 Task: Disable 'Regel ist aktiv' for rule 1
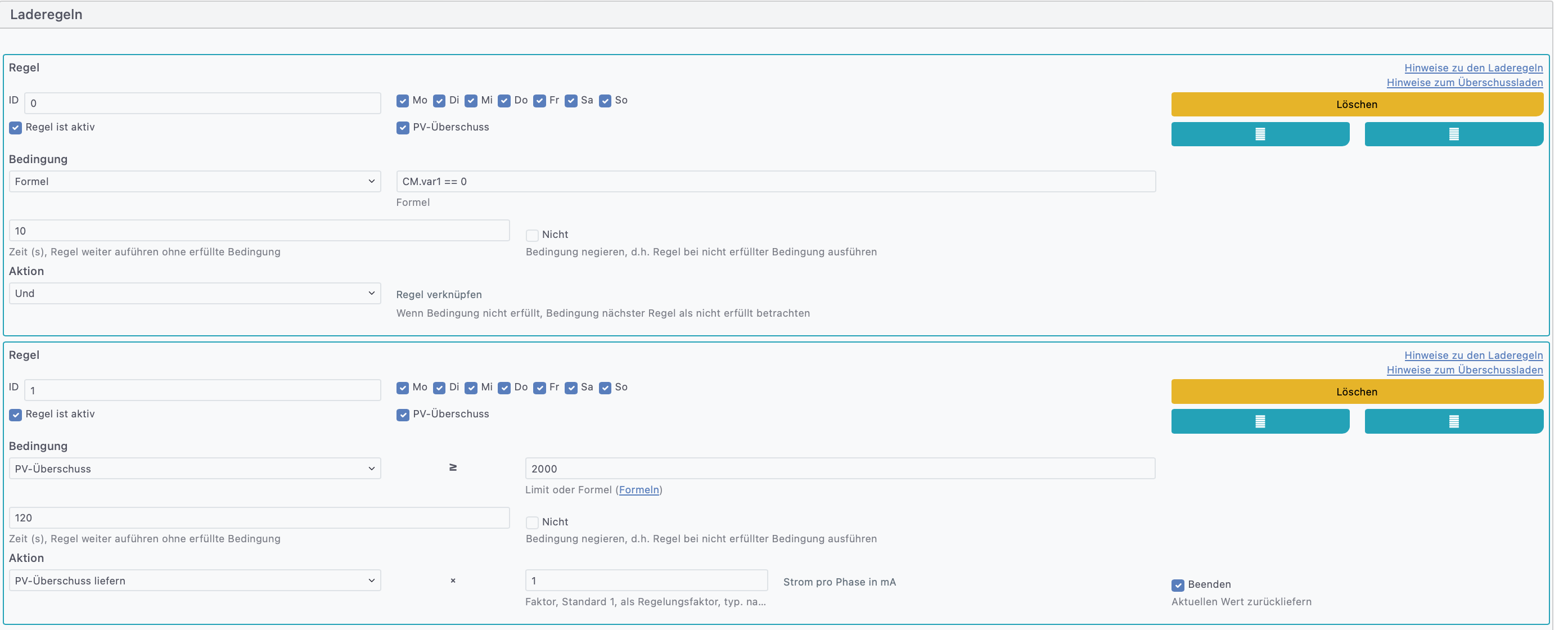[x=15, y=415]
